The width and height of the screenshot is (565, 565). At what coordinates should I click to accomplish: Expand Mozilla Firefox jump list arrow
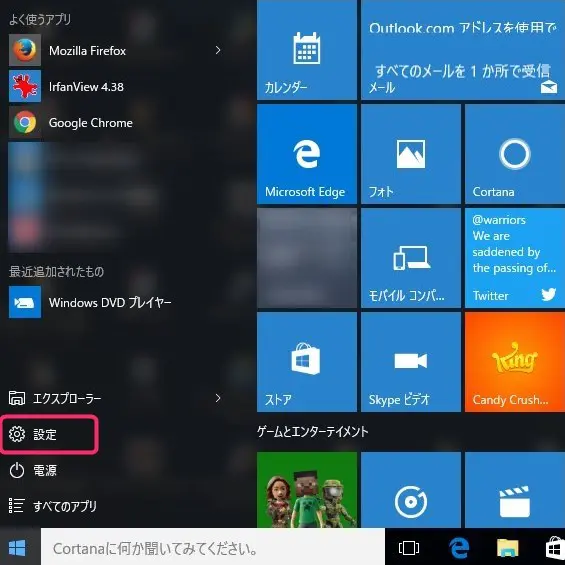coord(218,50)
